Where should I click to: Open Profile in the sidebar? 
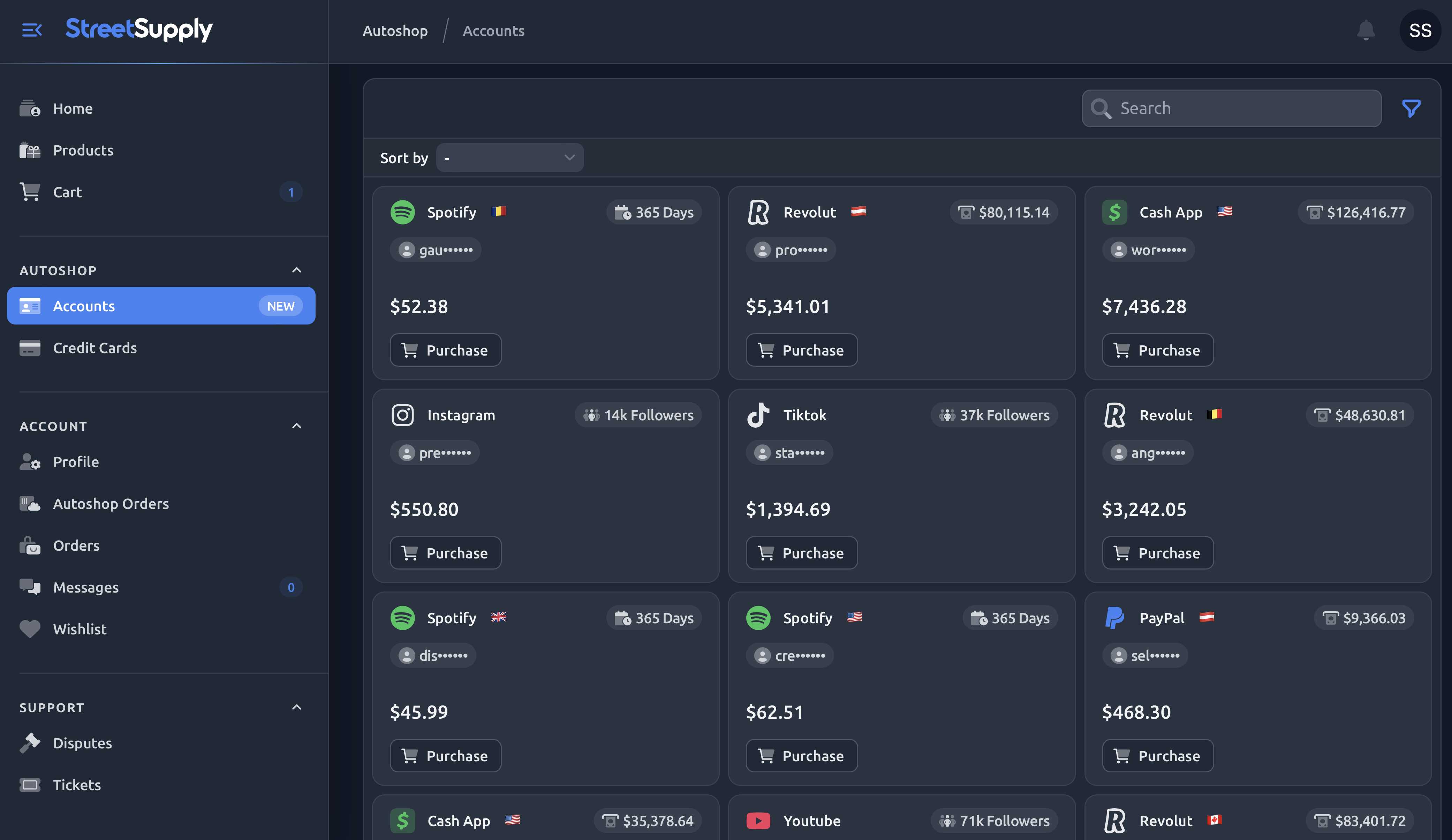pyautogui.click(x=161, y=462)
